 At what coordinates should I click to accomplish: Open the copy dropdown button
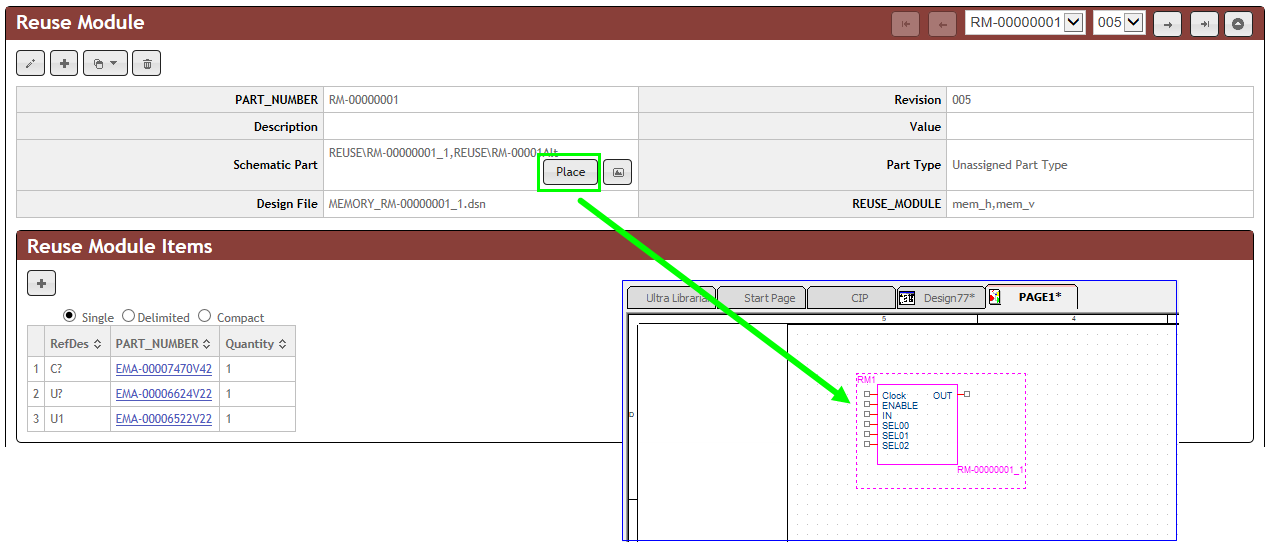click(x=105, y=63)
